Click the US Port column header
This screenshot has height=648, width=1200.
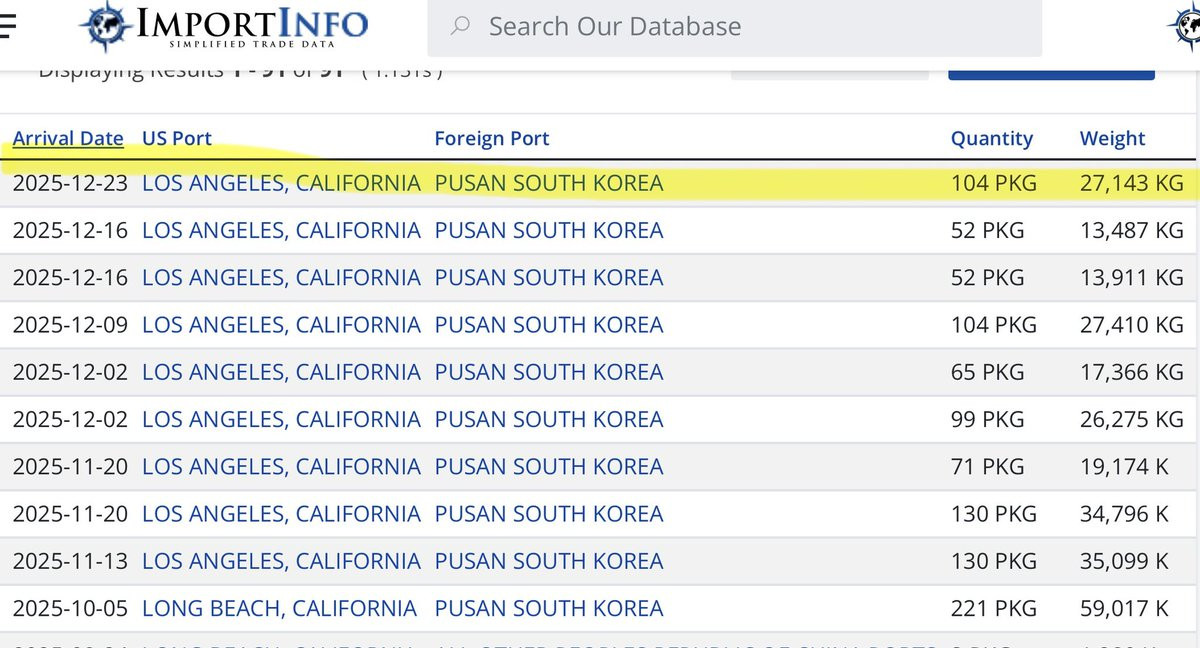(x=177, y=139)
